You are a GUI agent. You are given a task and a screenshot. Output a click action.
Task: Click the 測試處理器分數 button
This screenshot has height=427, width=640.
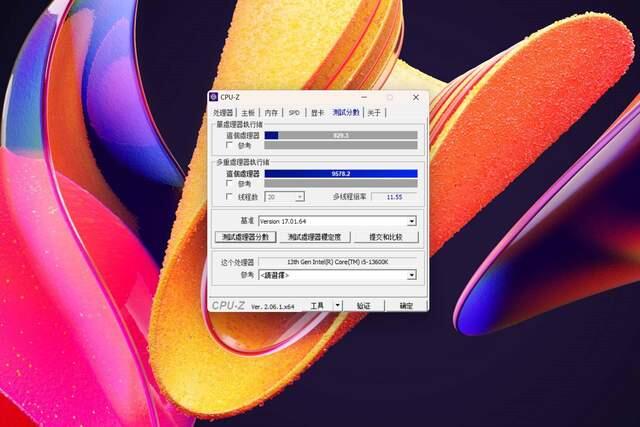[x=245, y=237]
